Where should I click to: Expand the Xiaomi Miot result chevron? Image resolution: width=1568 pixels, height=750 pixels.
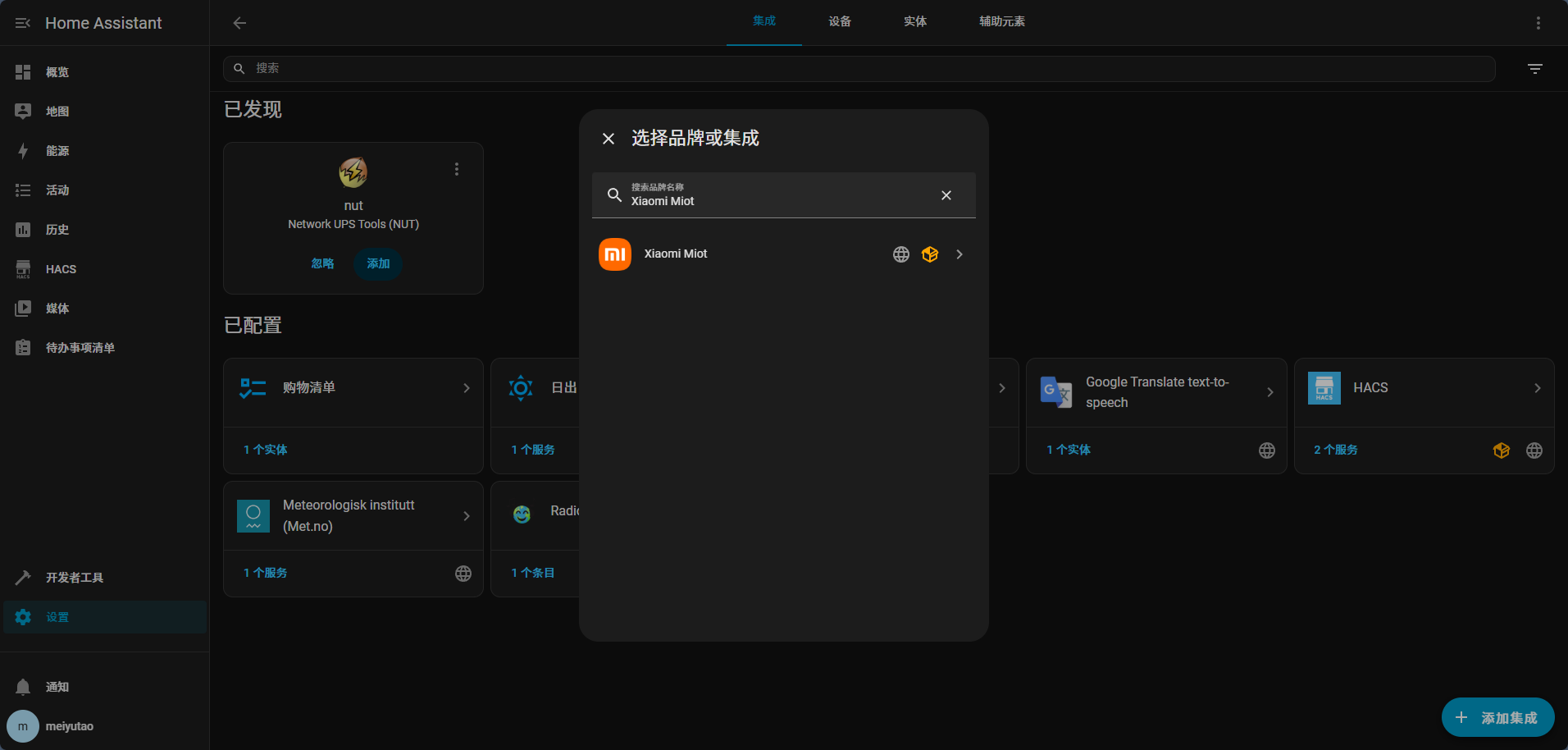pyautogui.click(x=959, y=254)
